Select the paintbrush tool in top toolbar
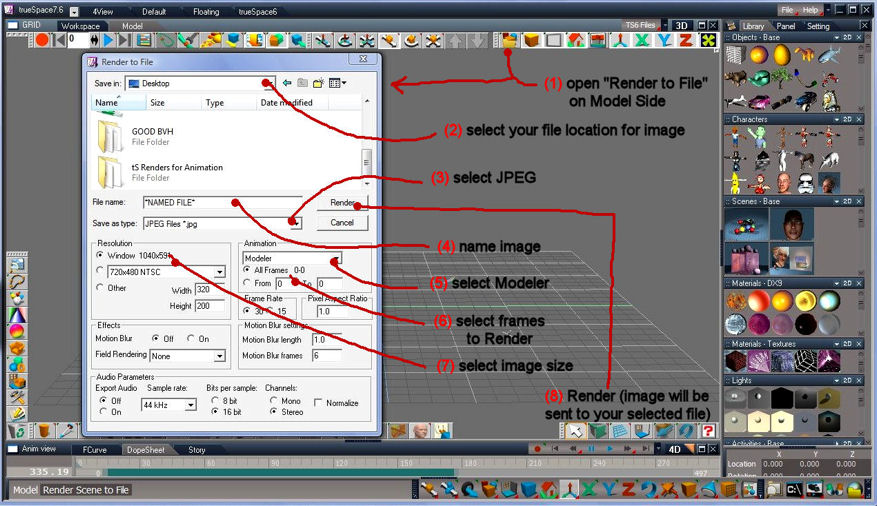Image resolution: width=877 pixels, height=506 pixels. [187, 40]
